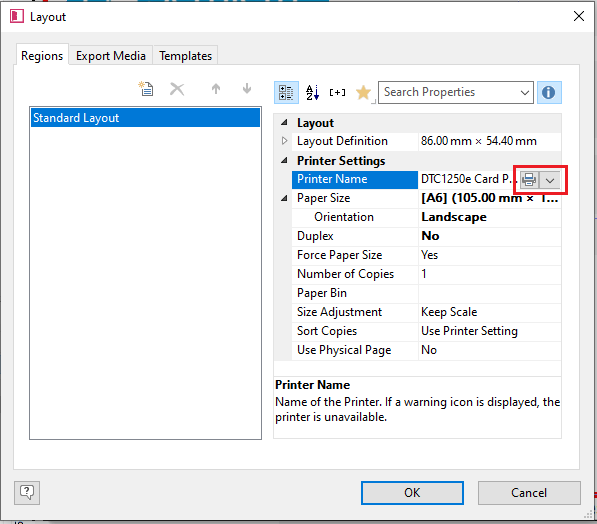
Task: Select the Orientation property label
Action: click(x=344, y=217)
